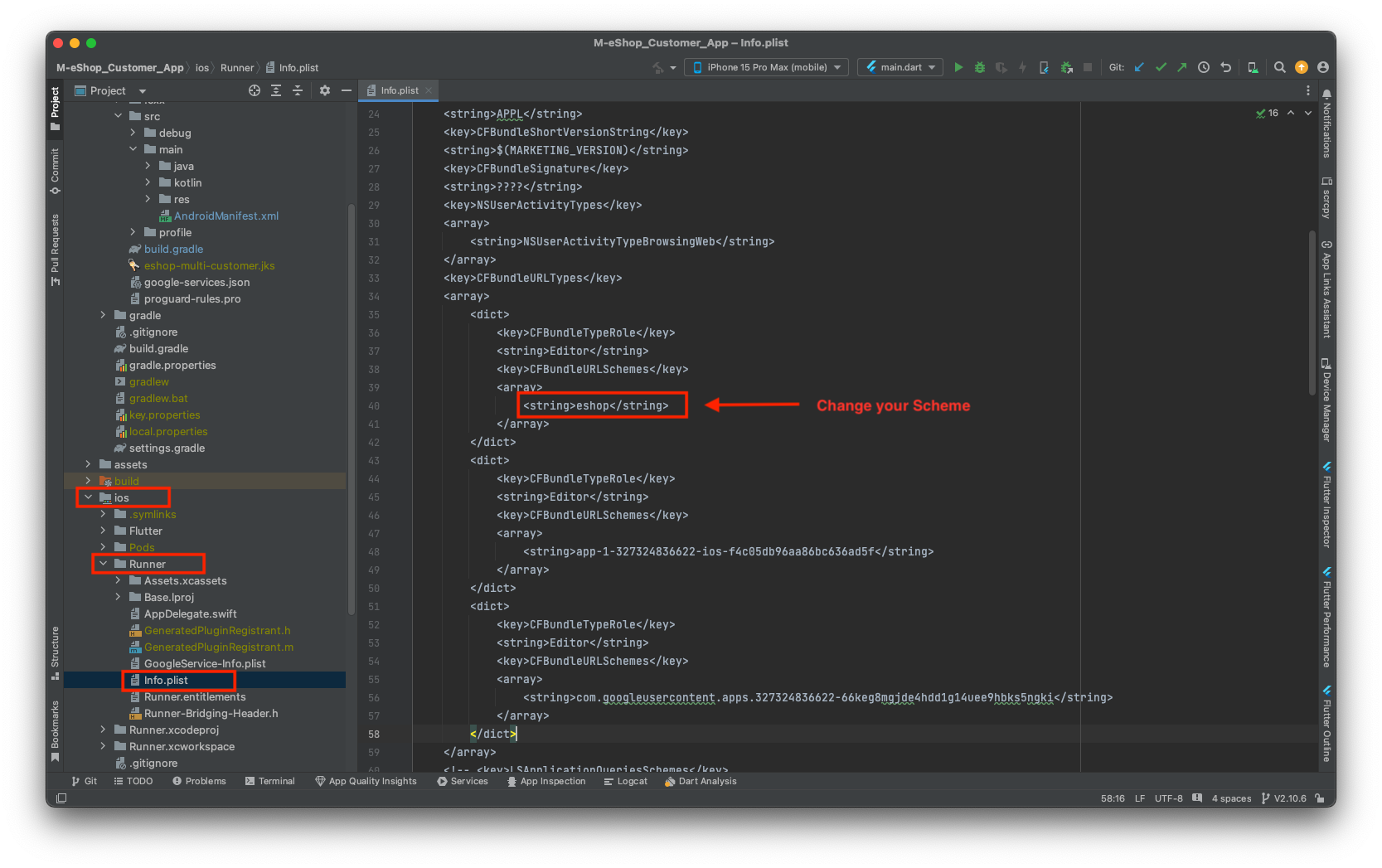Open Git tool window at bottom

pyautogui.click(x=85, y=781)
